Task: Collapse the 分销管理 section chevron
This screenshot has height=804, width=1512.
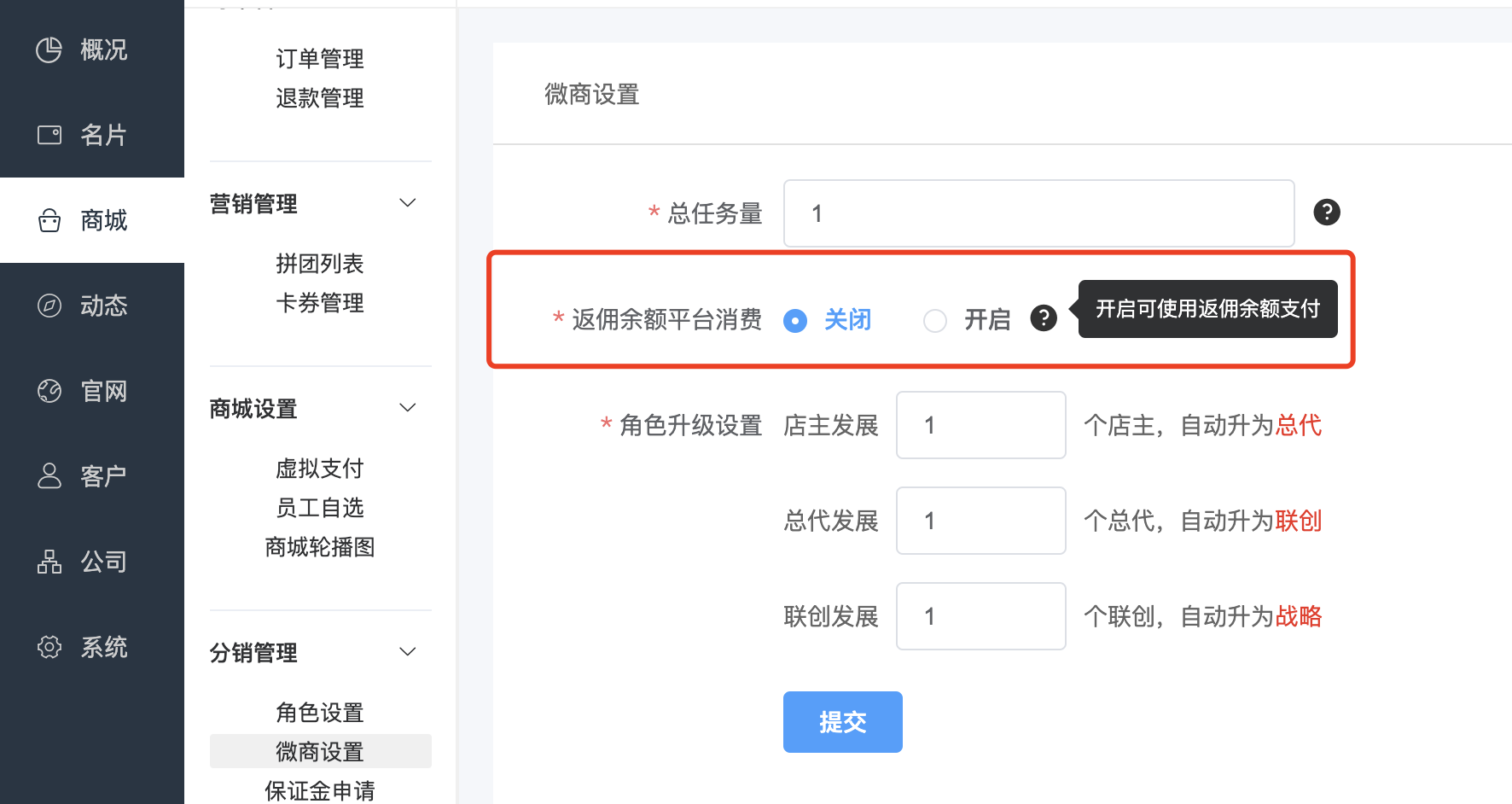Action: (408, 652)
